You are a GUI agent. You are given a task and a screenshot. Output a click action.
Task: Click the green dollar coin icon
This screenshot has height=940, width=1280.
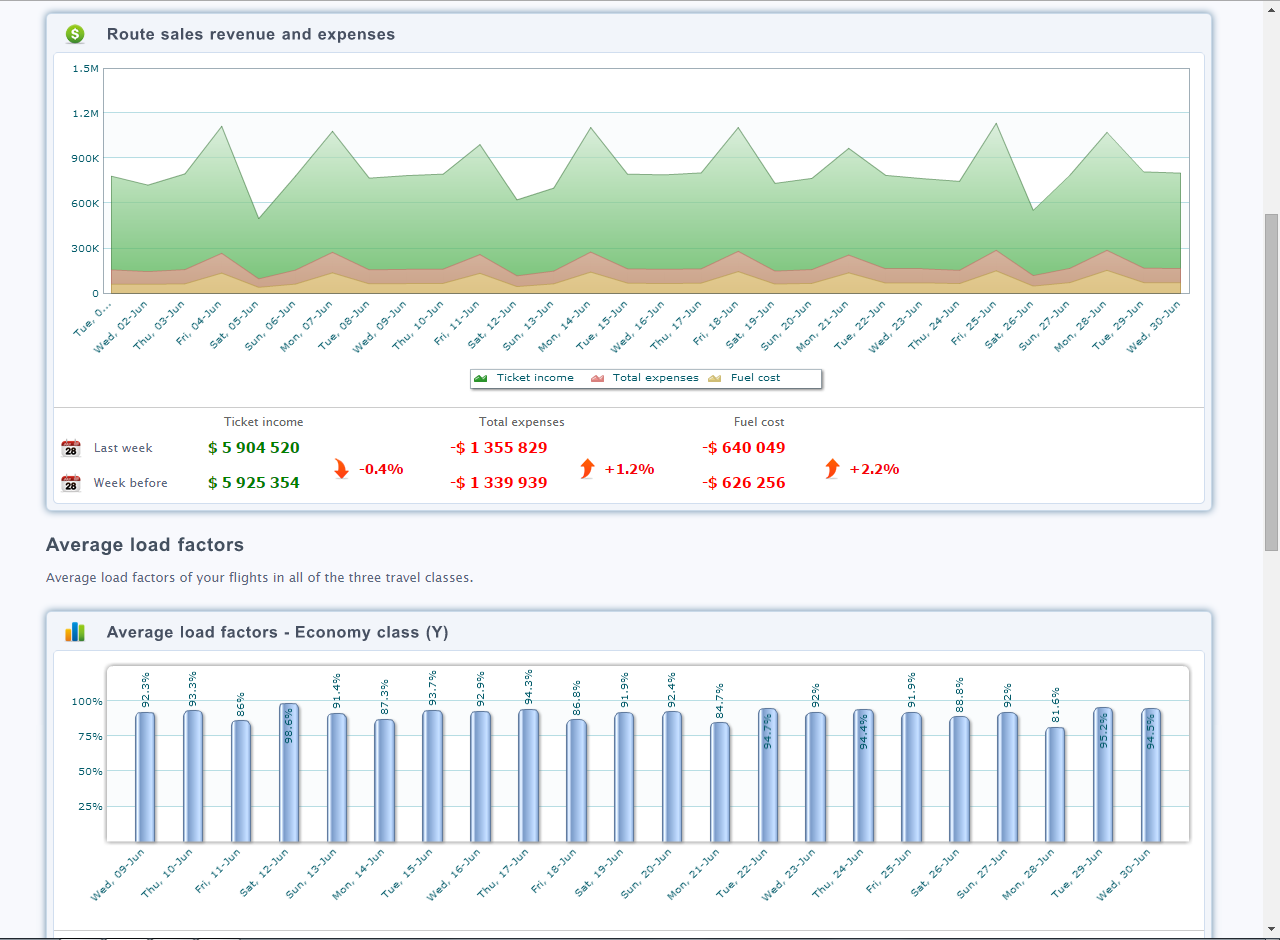(x=75, y=34)
